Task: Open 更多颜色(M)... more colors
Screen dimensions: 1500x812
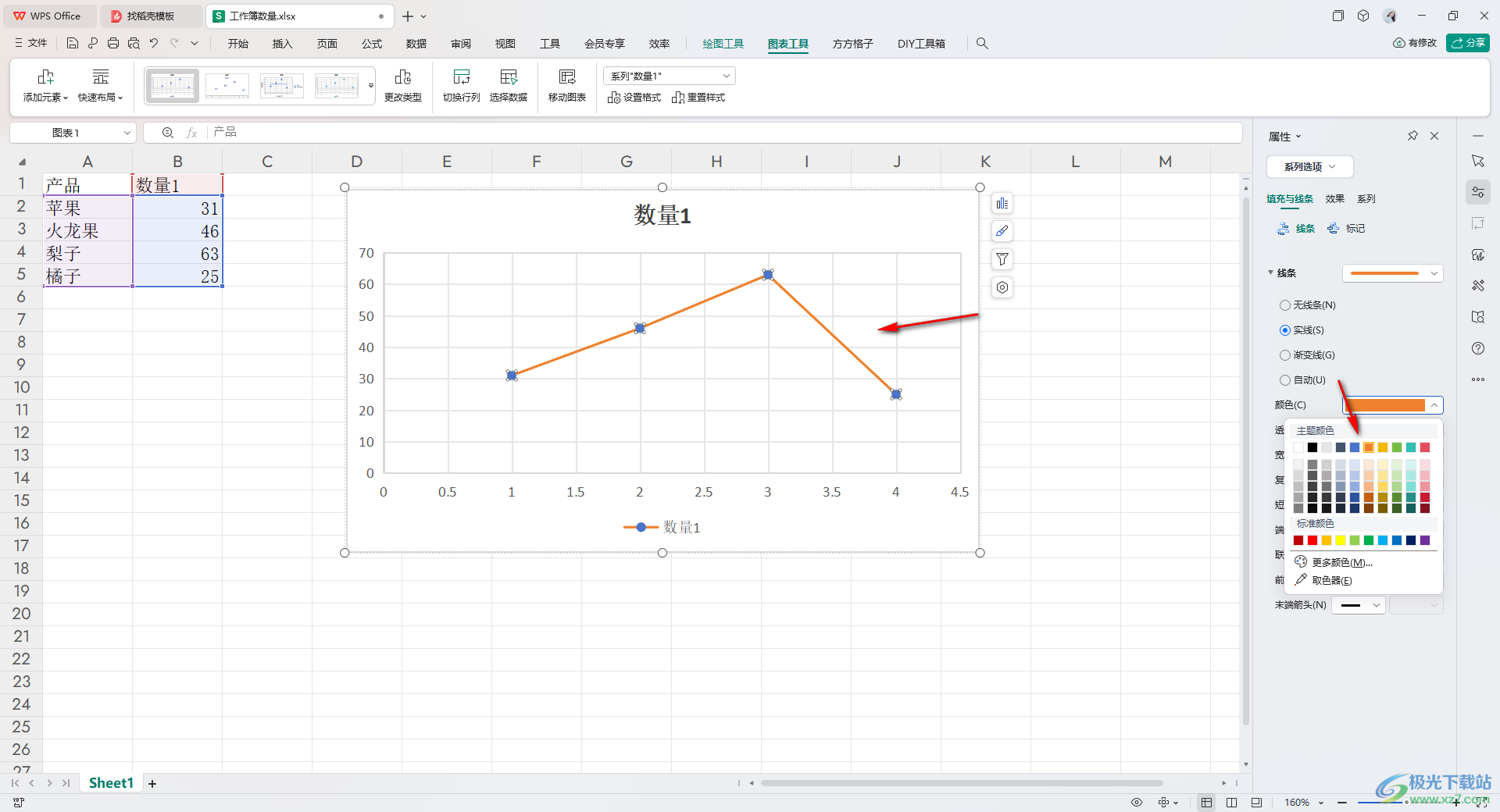Action: [1334, 562]
